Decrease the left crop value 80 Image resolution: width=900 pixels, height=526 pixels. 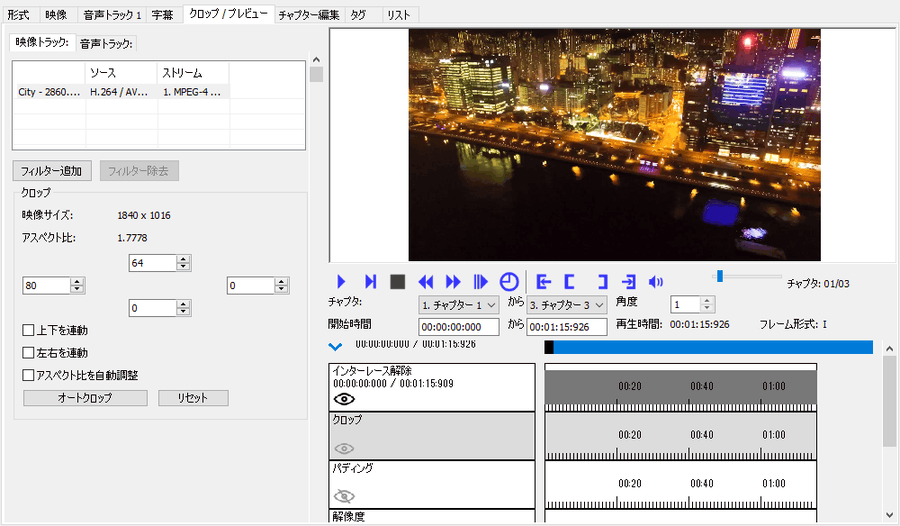77,289
